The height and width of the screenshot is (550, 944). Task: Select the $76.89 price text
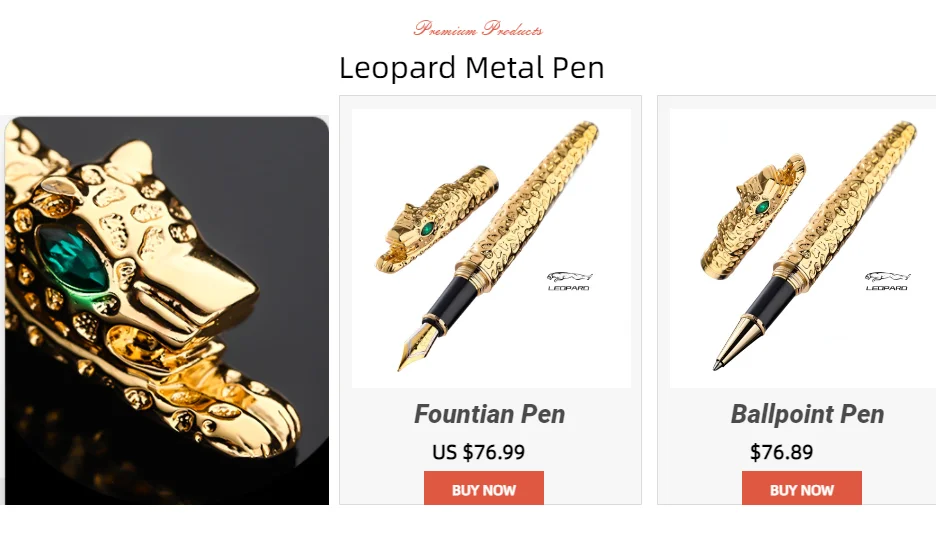781,452
